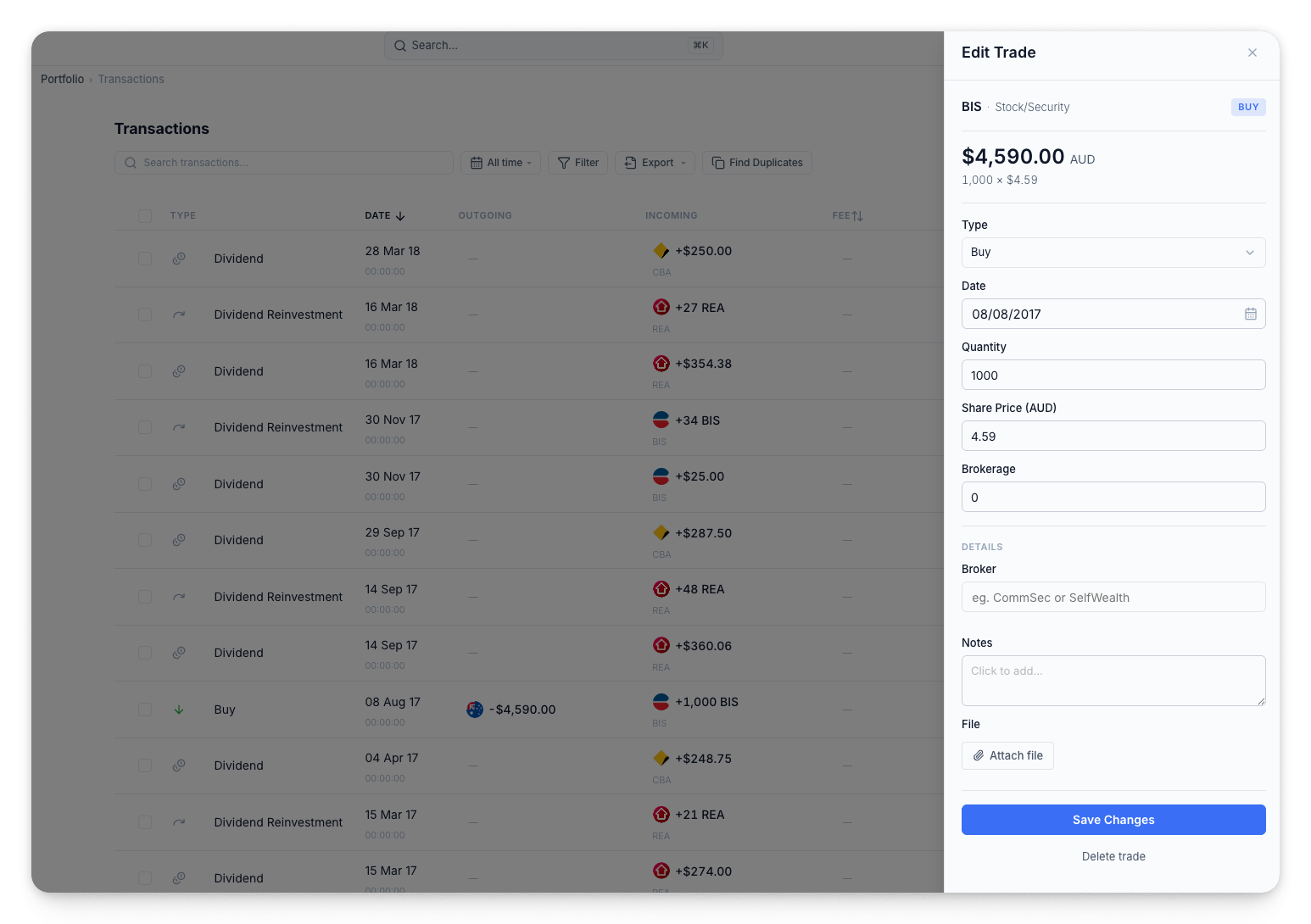Click the Attach file button

[1007, 755]
